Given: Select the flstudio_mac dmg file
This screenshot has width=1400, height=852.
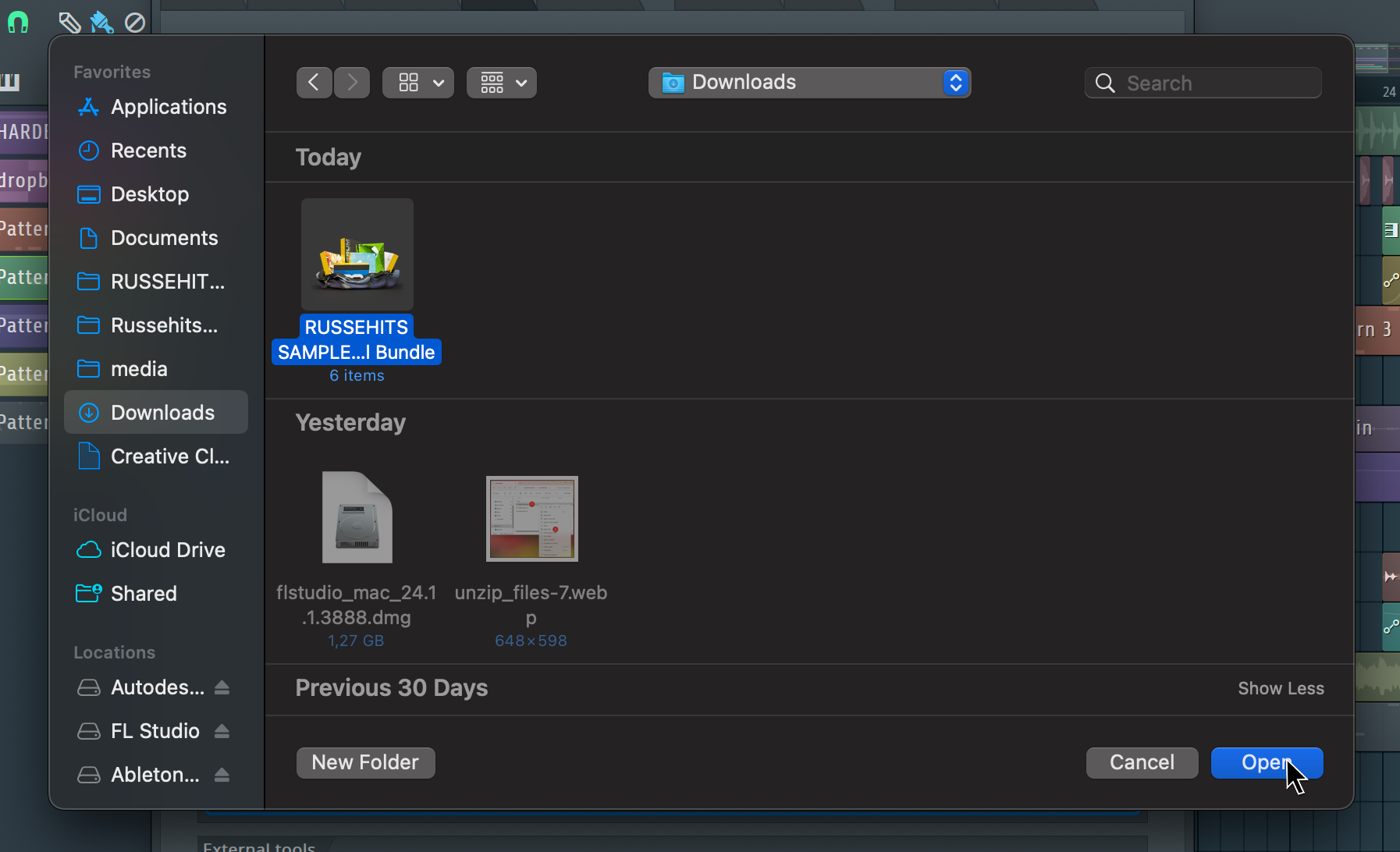Looking at the screenshot, I should pyautogui.click(x=357, y=518).
